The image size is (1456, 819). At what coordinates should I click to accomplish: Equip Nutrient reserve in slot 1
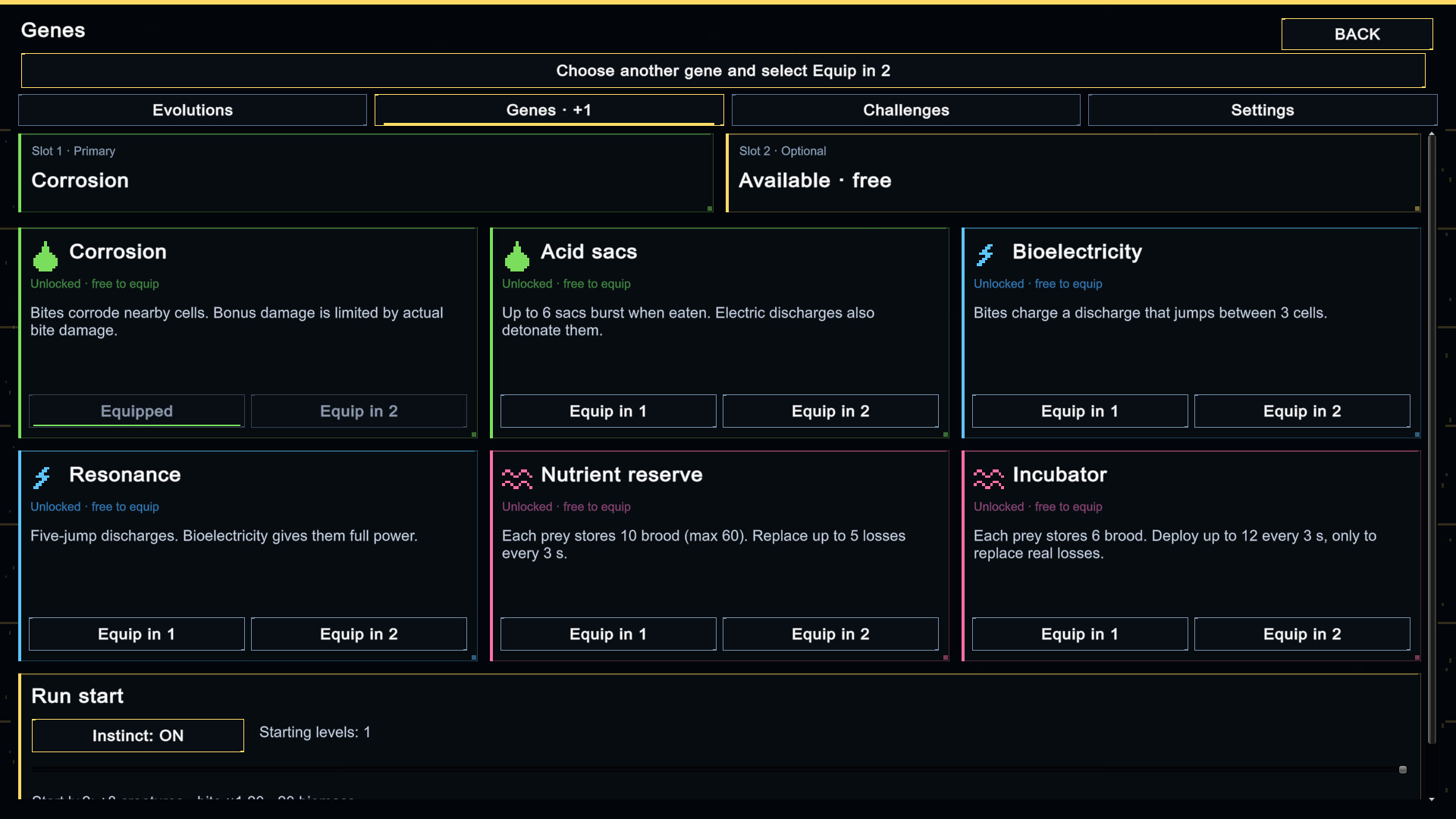coord(608,634)
